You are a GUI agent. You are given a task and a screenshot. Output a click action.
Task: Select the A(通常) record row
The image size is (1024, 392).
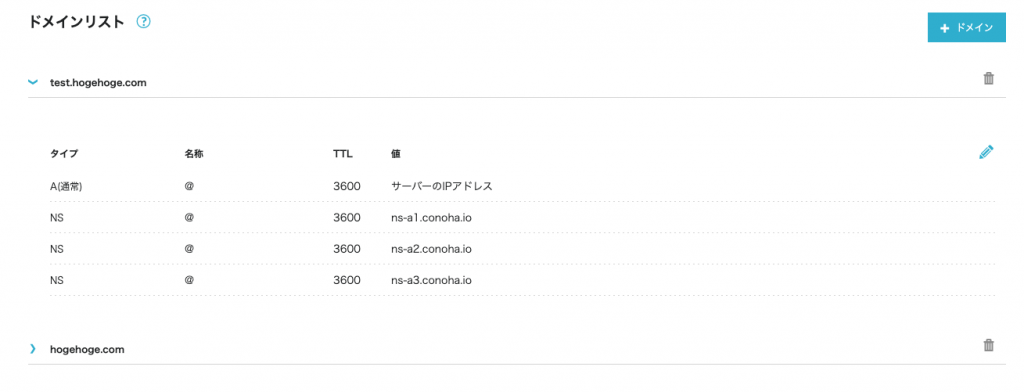point(522,186)
